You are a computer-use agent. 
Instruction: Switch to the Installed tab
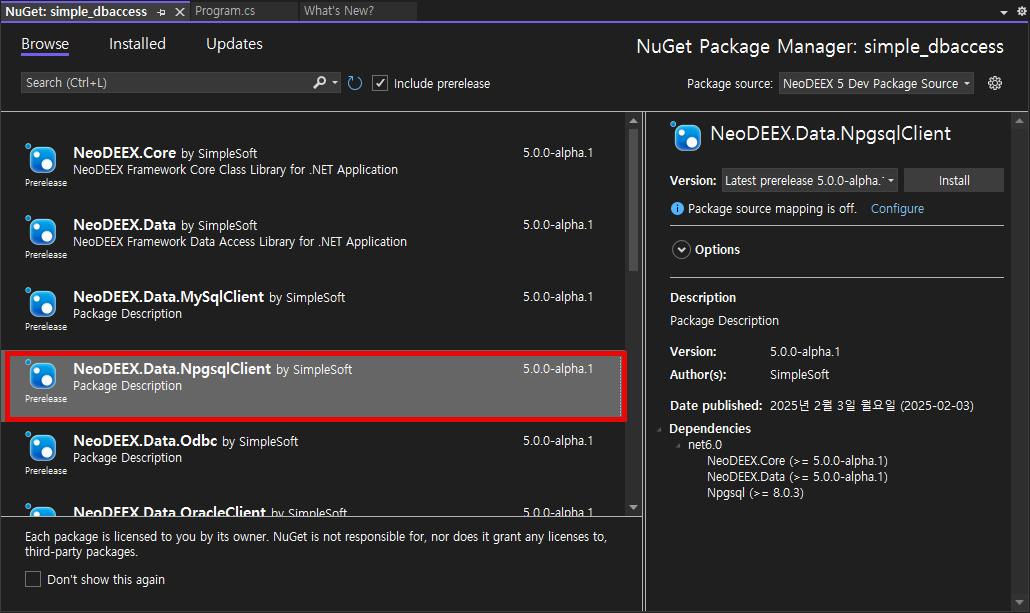pos(137,44)
